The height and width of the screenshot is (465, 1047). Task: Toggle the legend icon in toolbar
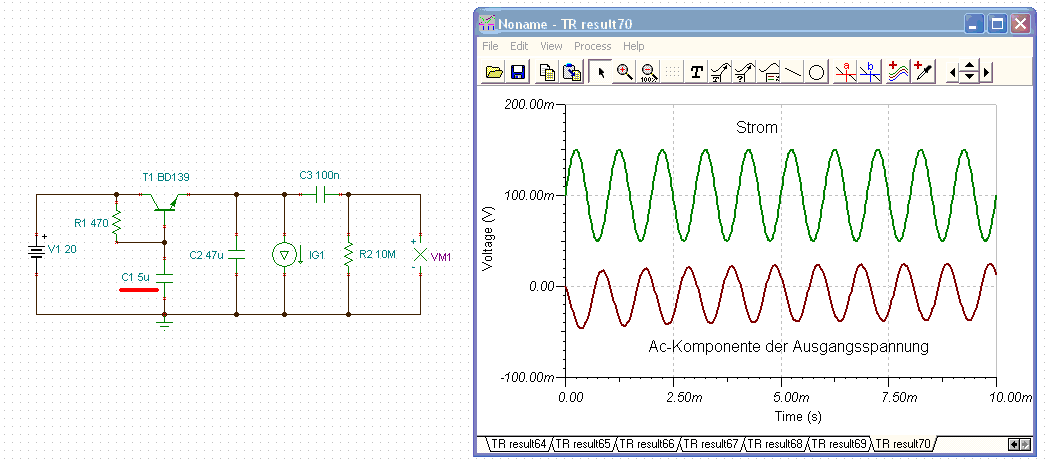769,72
